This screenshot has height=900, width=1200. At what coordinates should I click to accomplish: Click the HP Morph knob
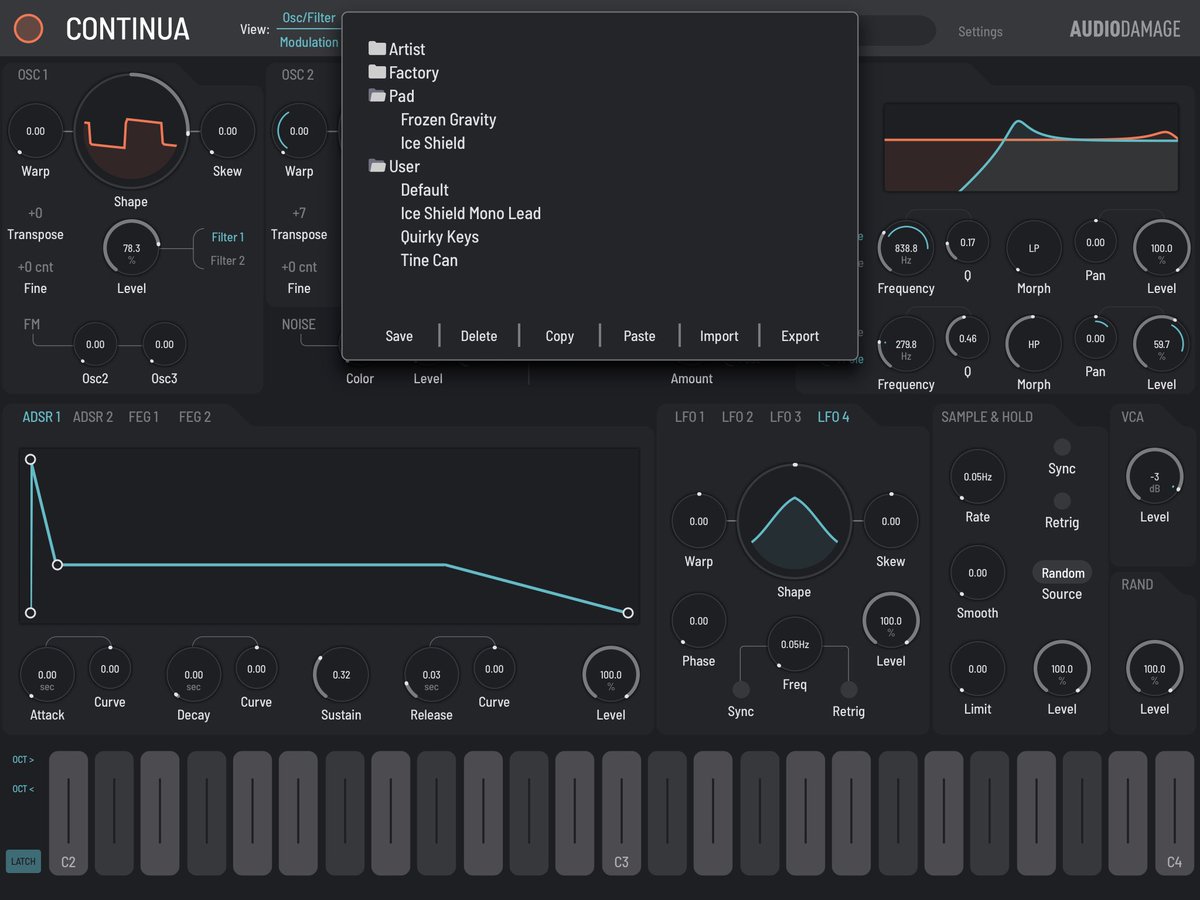(1034, 344)
